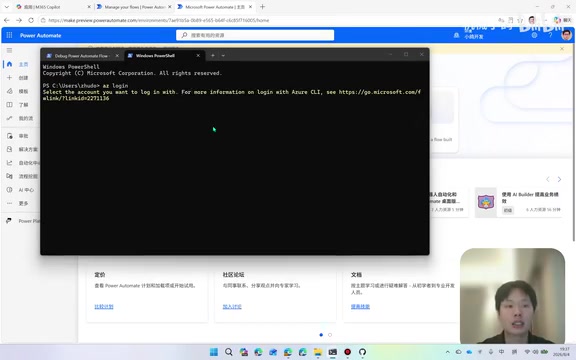Add a new tab in Windows Terminal

click(x=213, y=55)
